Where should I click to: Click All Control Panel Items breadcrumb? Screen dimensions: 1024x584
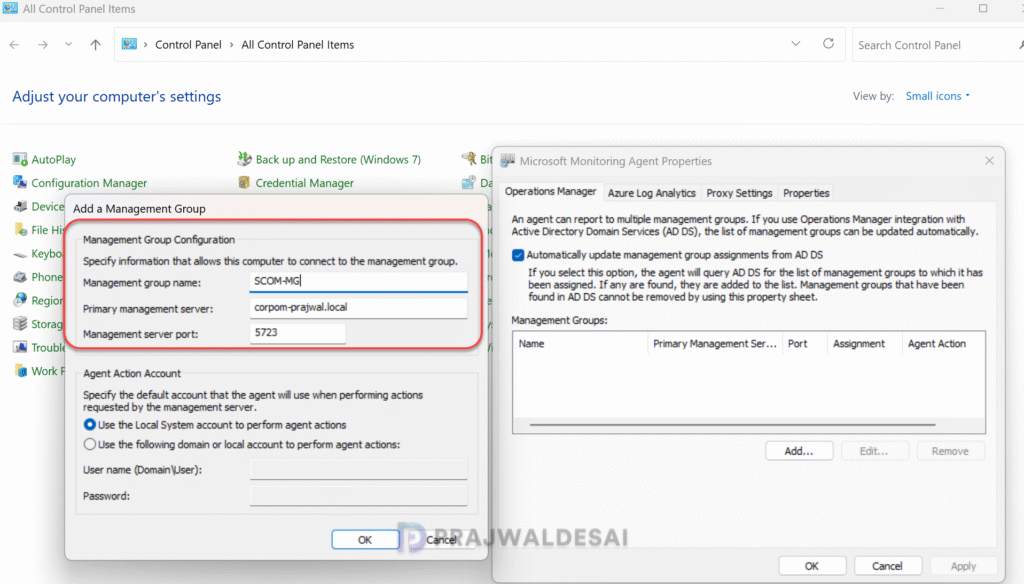click(298, 44)
